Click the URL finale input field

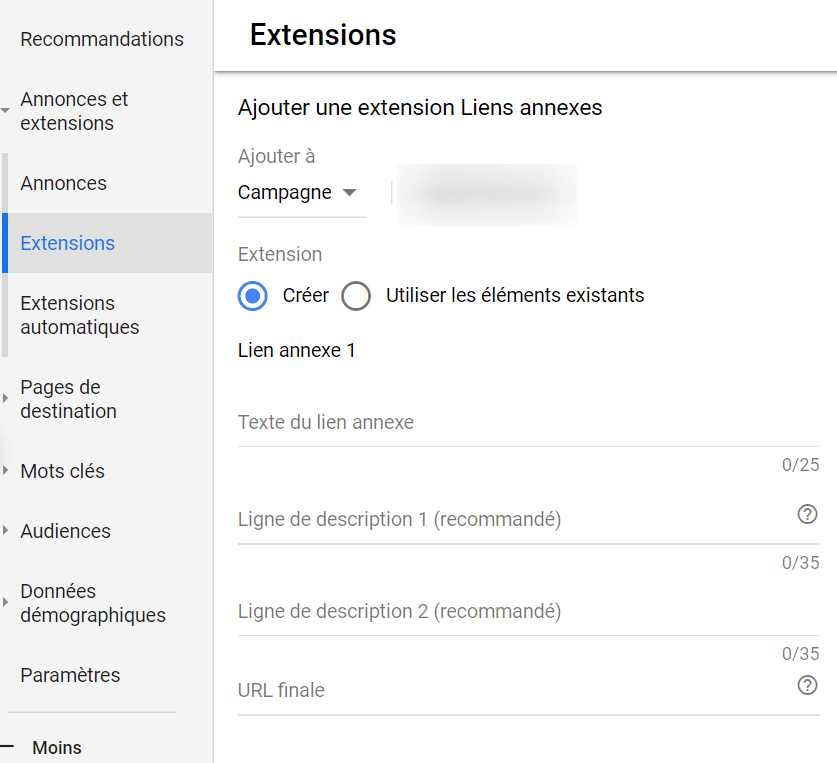click(510, 691)
